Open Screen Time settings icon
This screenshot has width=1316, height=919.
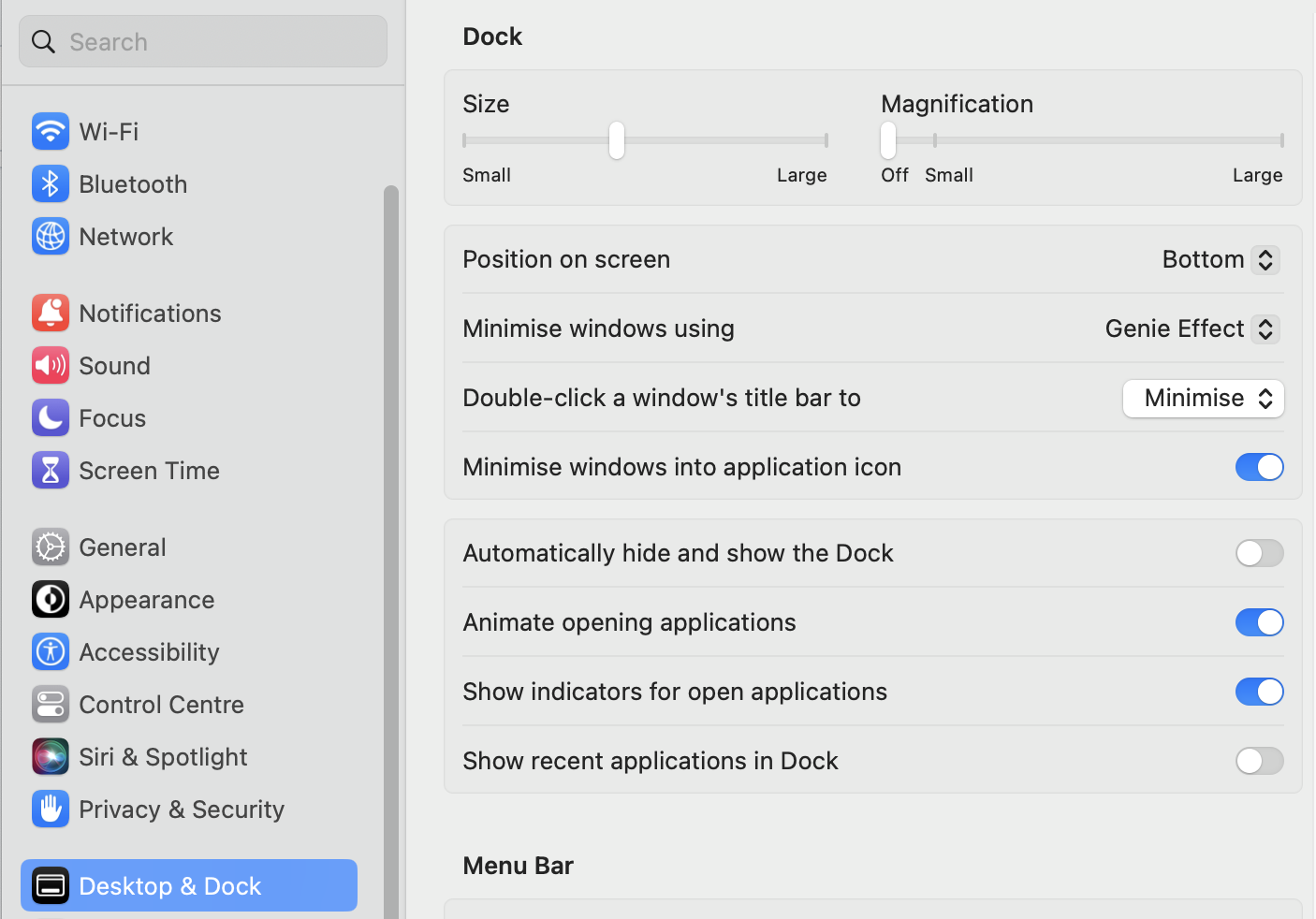pyautogui.click(x=51, y=470)
